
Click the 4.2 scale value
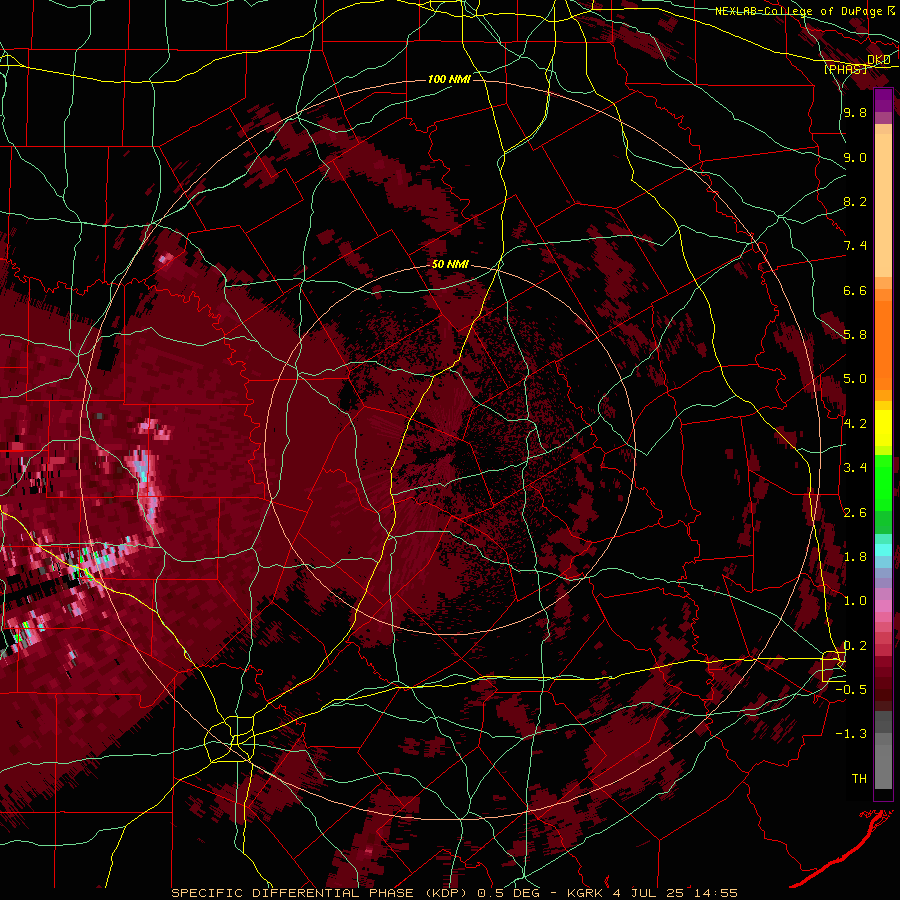tap(855, 424)
